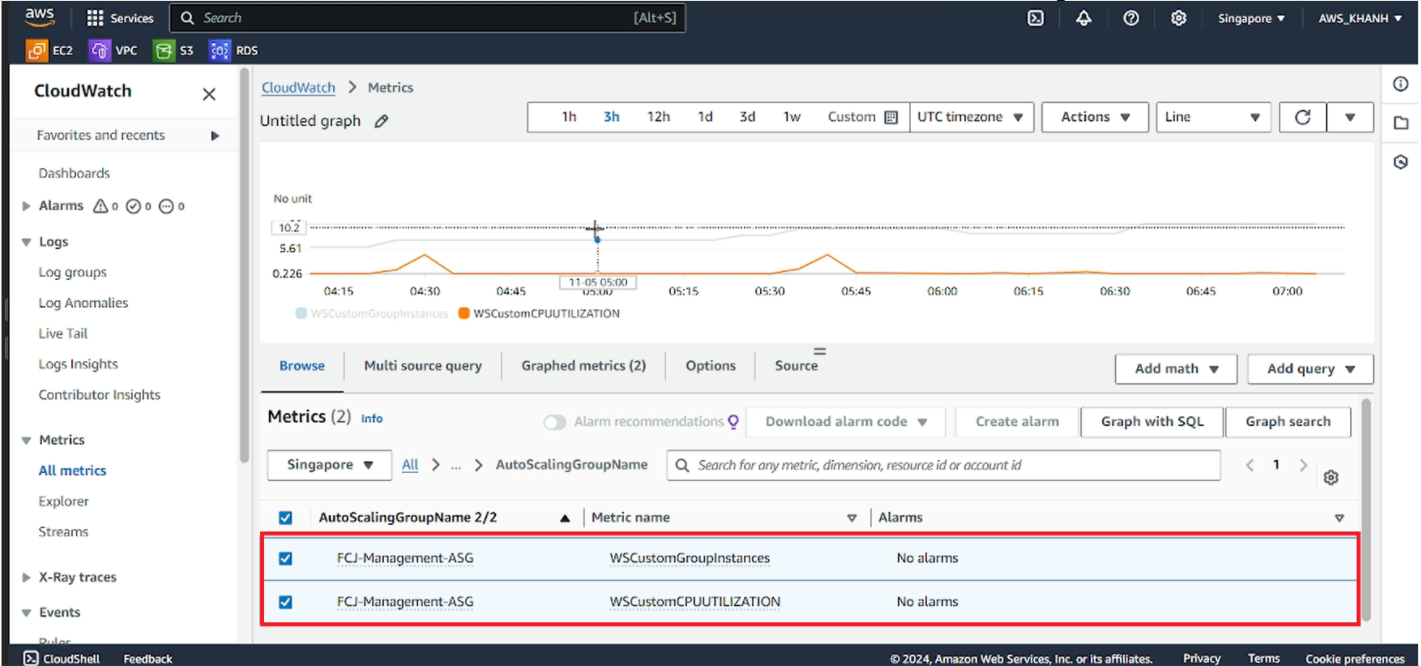Open the CloudWatch breadcrumb link
This screenshot has height=666, width=1421.
pos(298,88)
